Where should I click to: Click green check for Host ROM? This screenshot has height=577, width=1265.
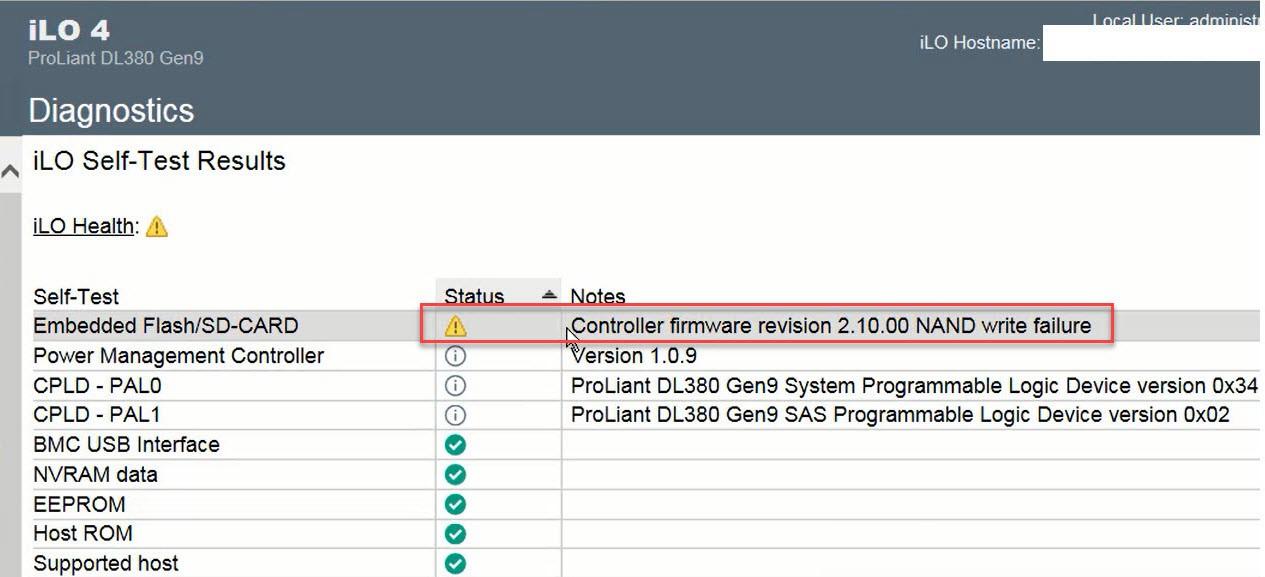(456, 534)
